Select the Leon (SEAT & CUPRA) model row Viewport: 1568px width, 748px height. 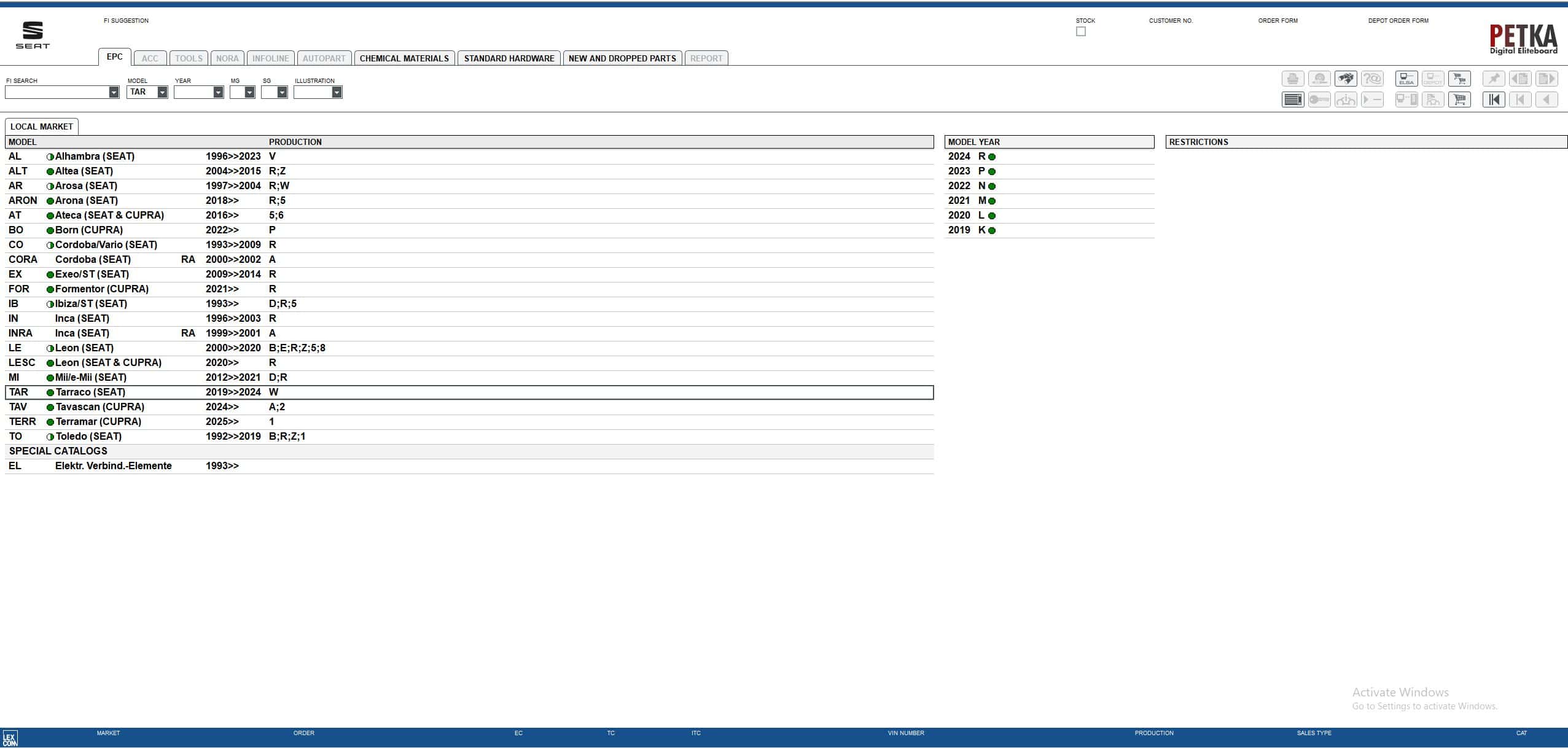[107, 362]
